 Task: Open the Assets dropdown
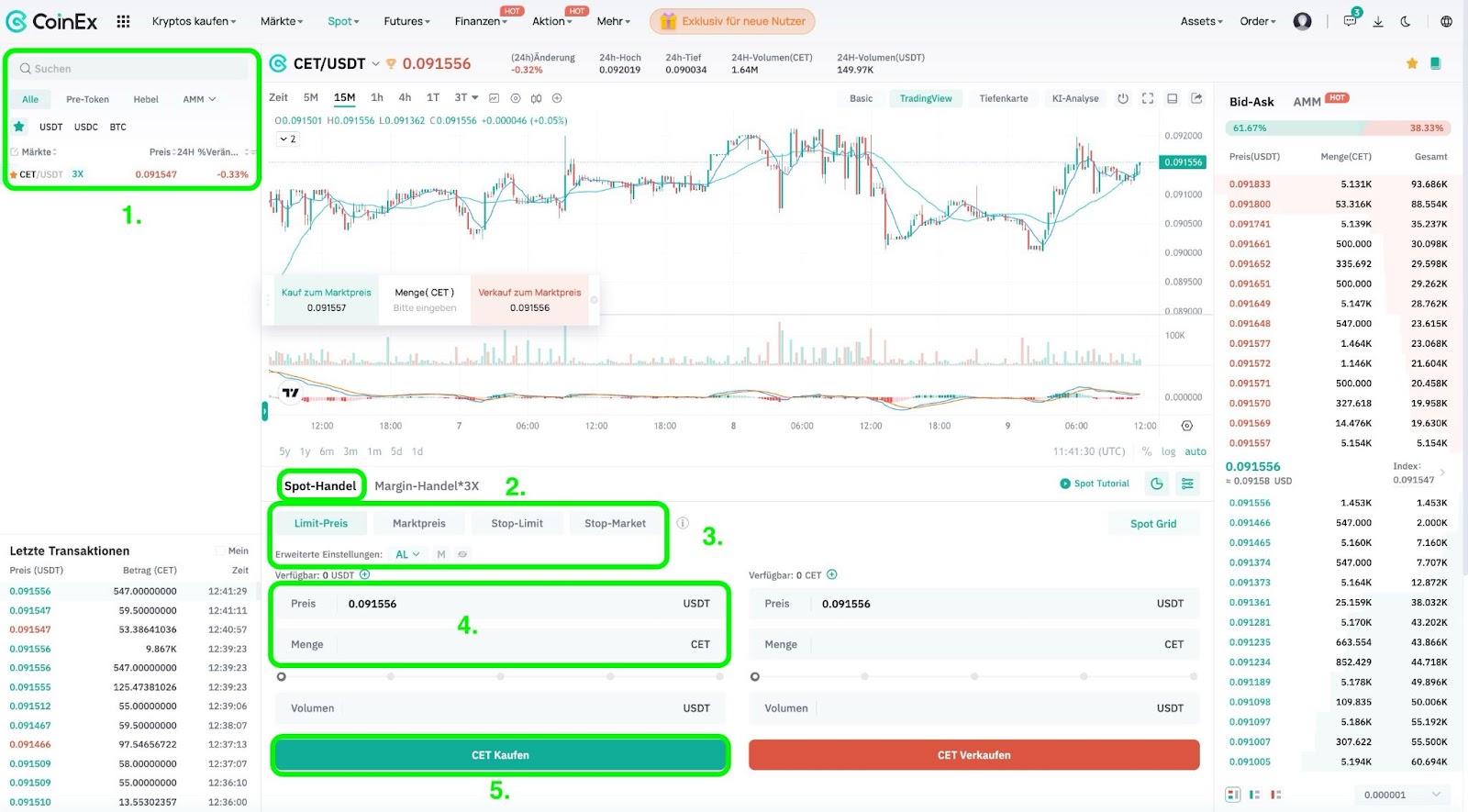[x=1201, y=21]
